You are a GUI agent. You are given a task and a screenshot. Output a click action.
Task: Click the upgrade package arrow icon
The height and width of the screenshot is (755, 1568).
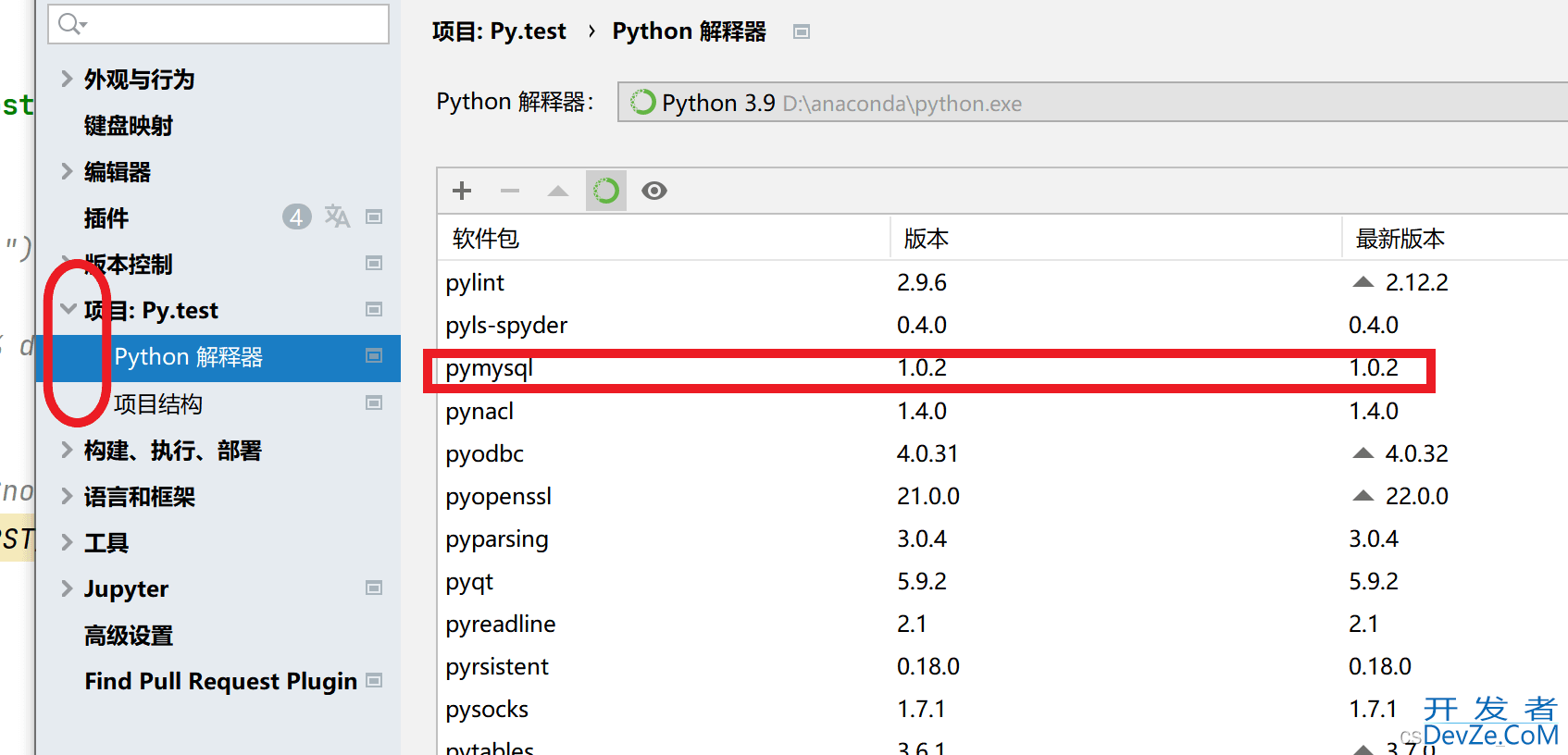click(558, 191)
